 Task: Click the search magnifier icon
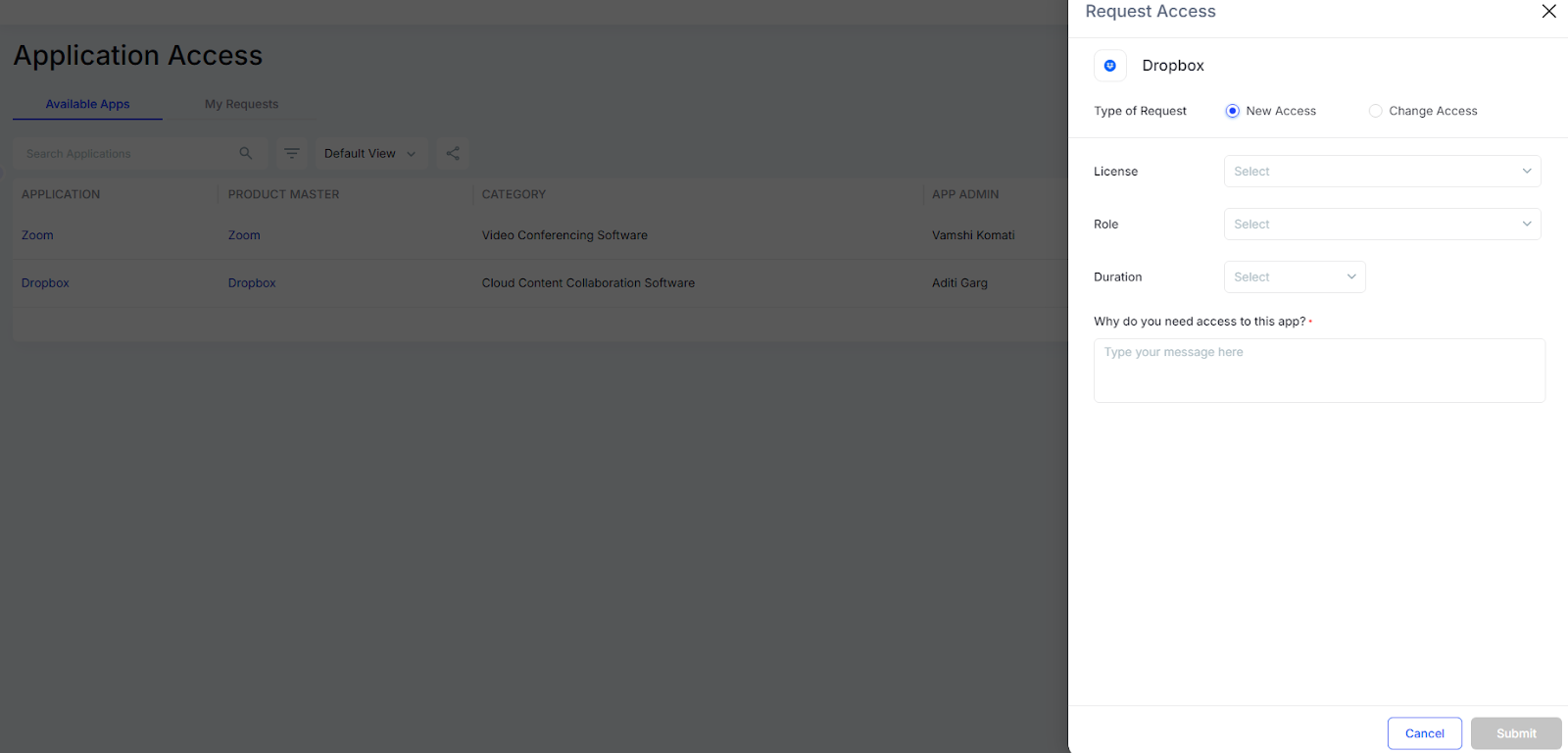(x=246, y=153)
